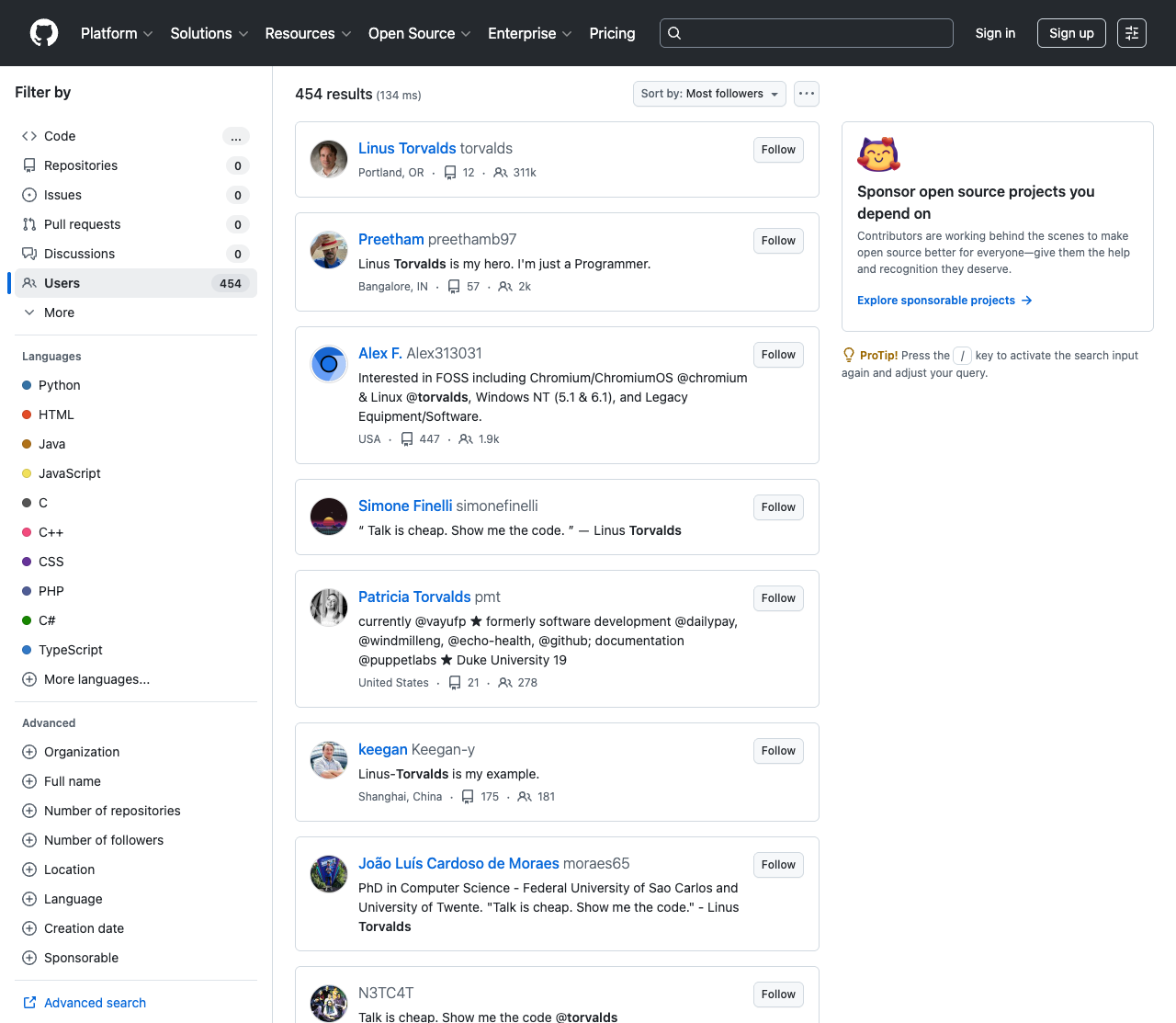This screenshot has height=1023, width=1176.
Task: Click the GitHub Octocat logo
Action: [44, 33]
